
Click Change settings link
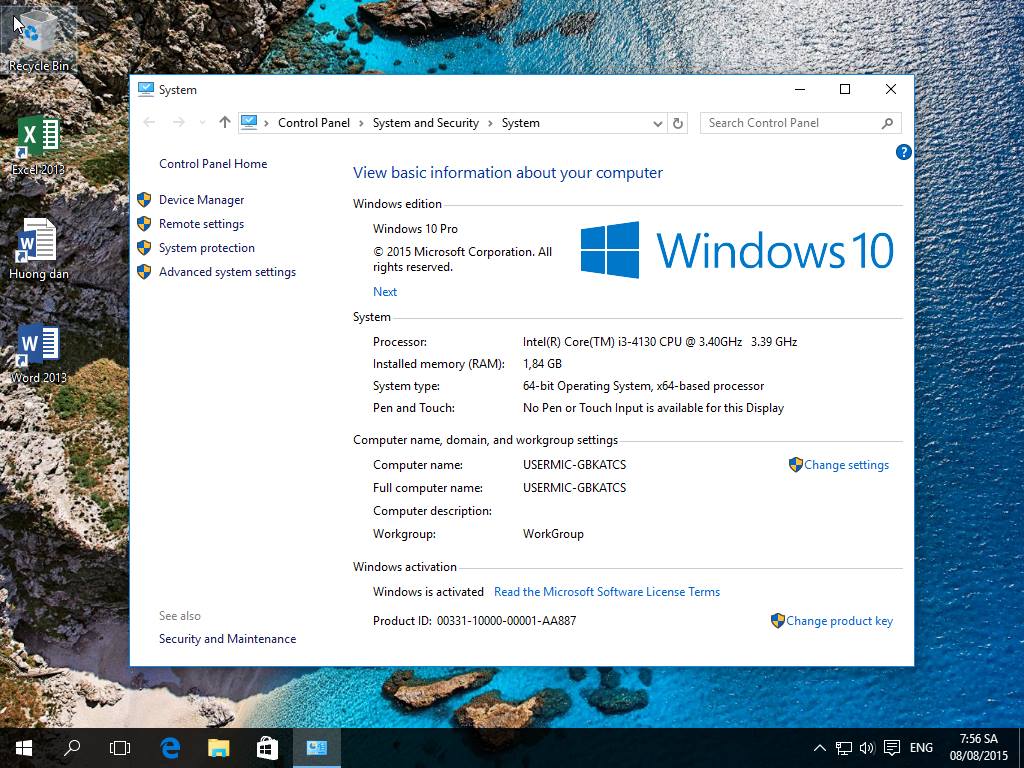tap(846, 465)
